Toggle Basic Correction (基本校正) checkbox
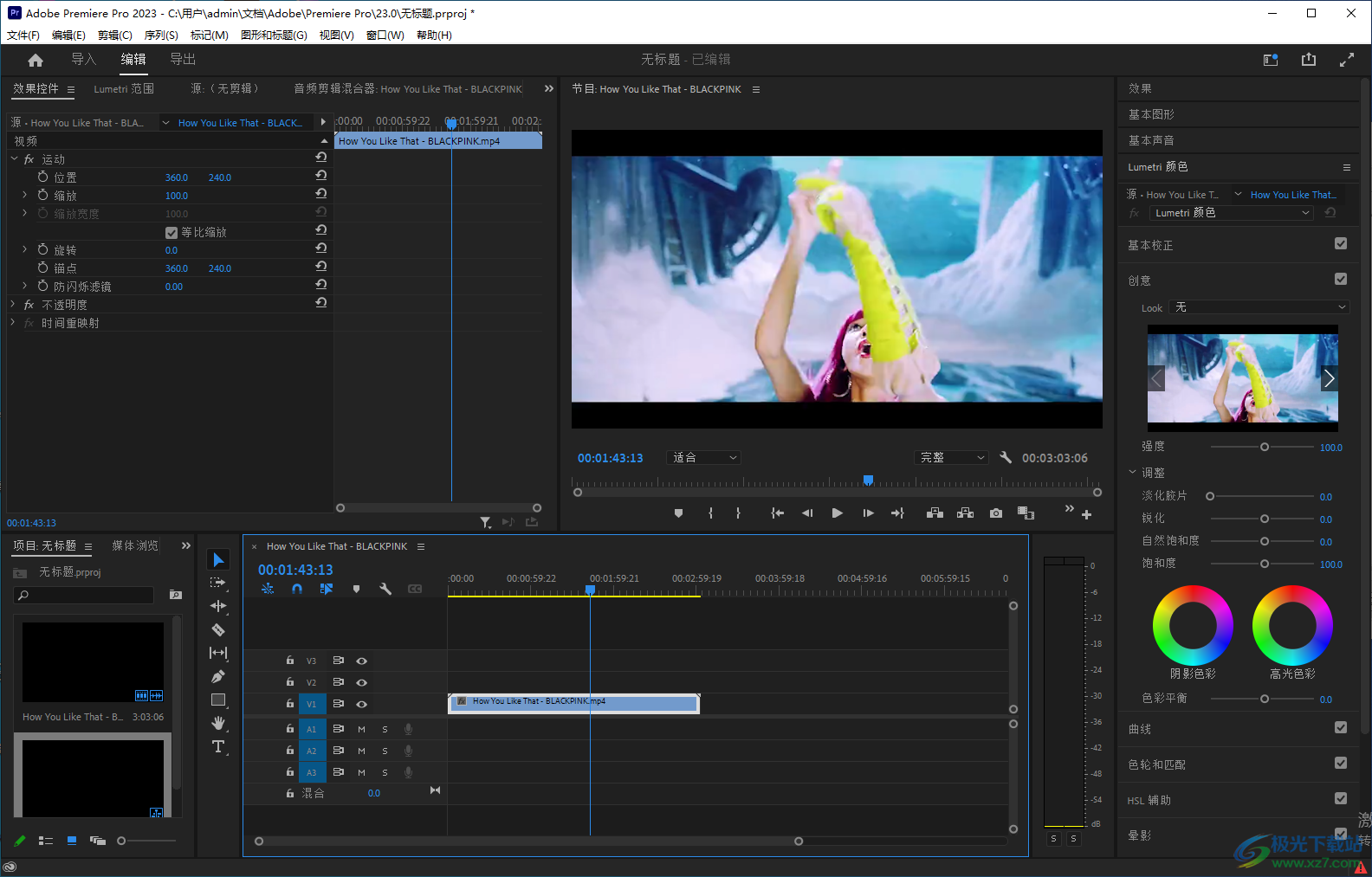Viewport: 1372px width, 877px height. pyautogui.click(x=1341, y=244)
